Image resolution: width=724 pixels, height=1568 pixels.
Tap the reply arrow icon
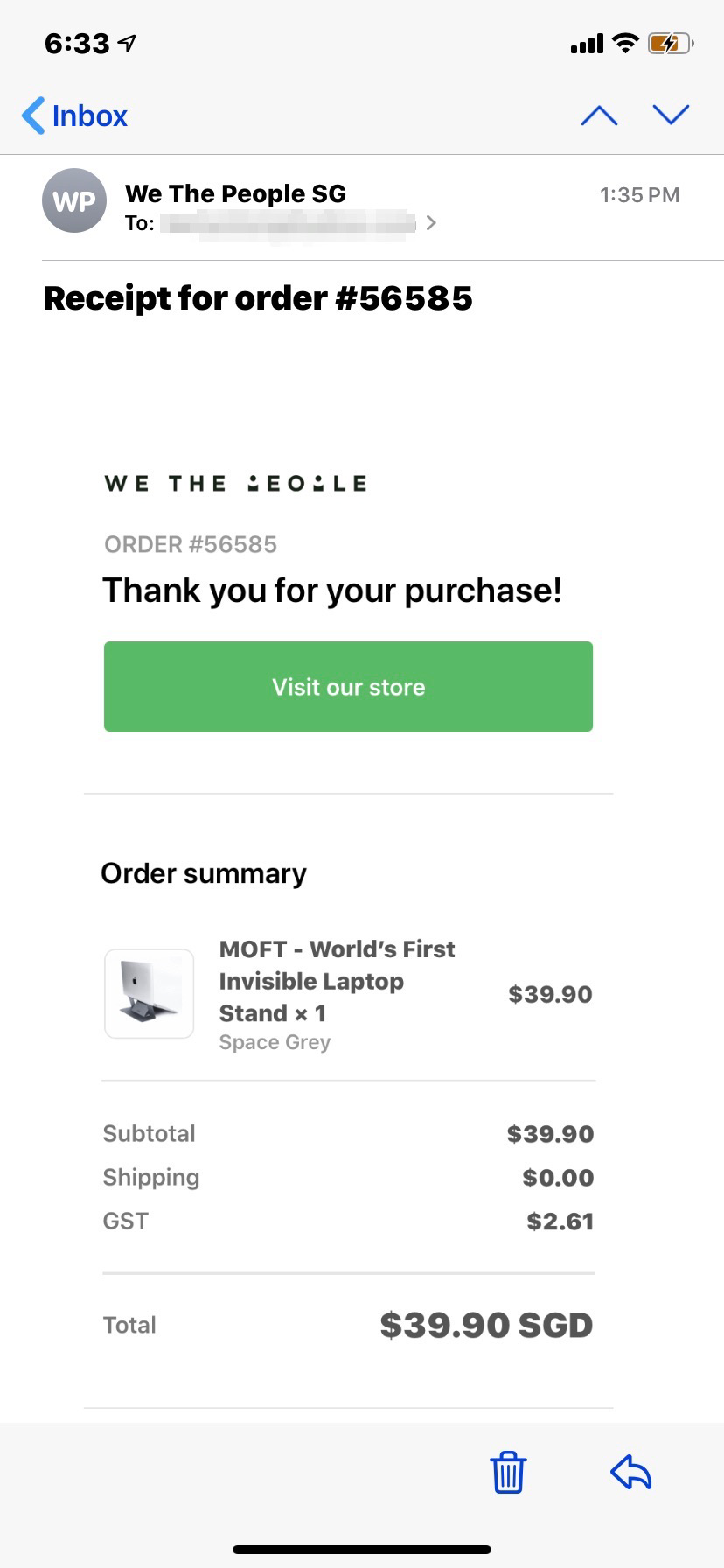click(630, 1472)
